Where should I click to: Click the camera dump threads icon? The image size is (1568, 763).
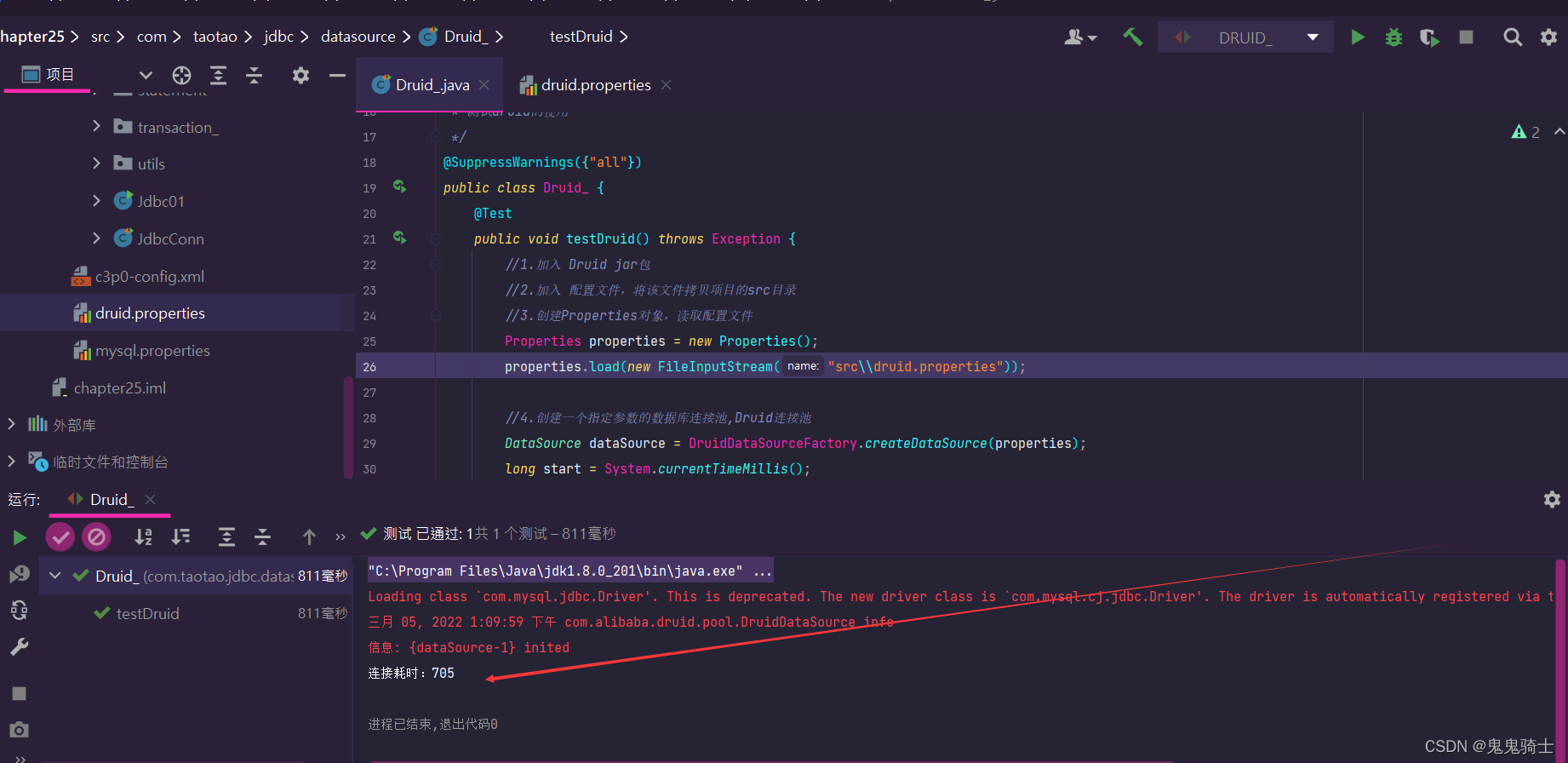[20, 730]
